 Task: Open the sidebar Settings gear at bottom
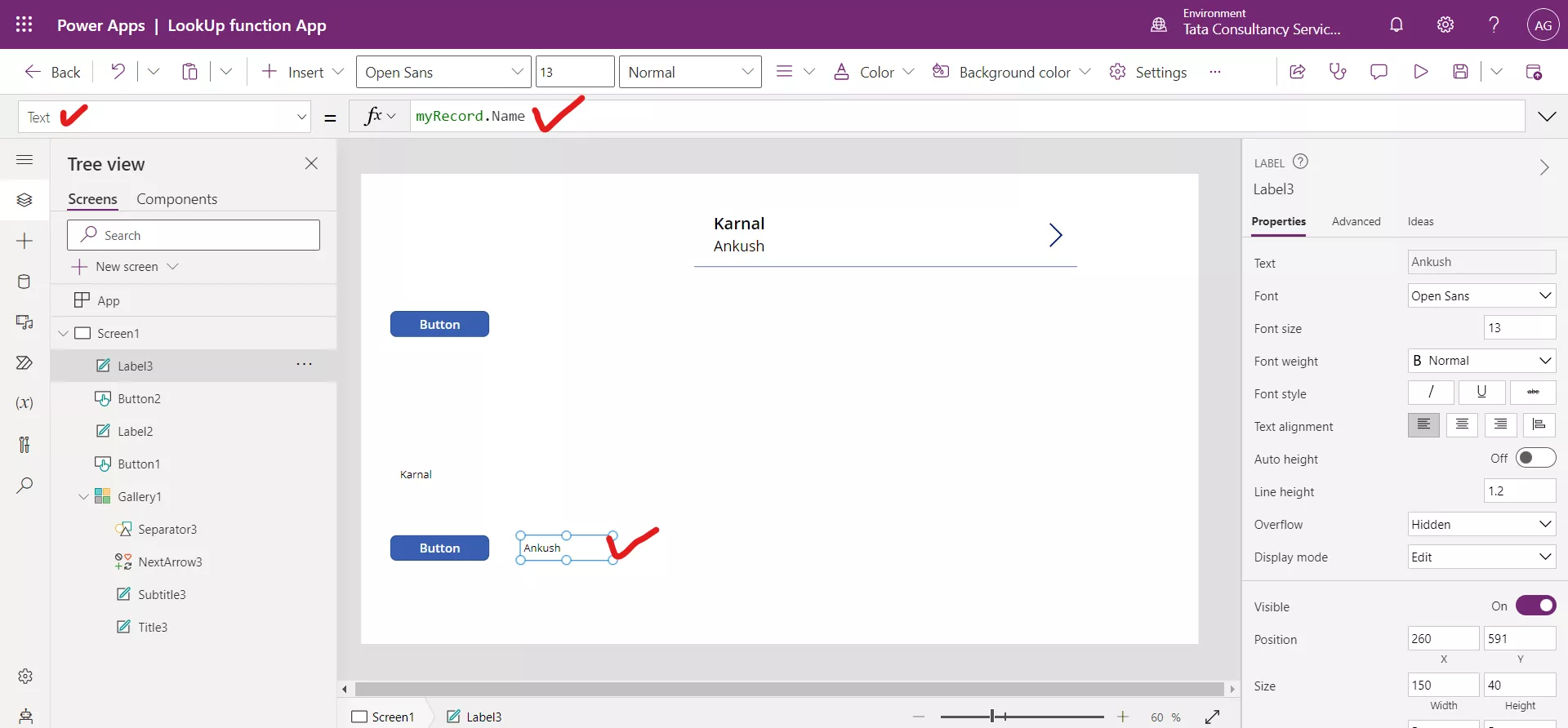pyautogui.click(x=25, y=676)
